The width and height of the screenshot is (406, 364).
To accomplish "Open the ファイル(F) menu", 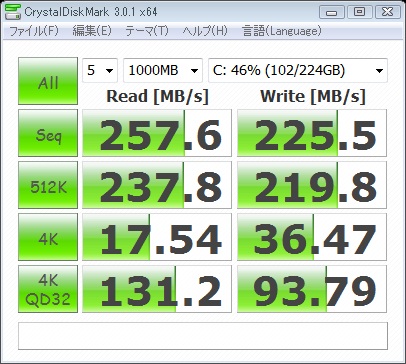I will pos(34,31).
